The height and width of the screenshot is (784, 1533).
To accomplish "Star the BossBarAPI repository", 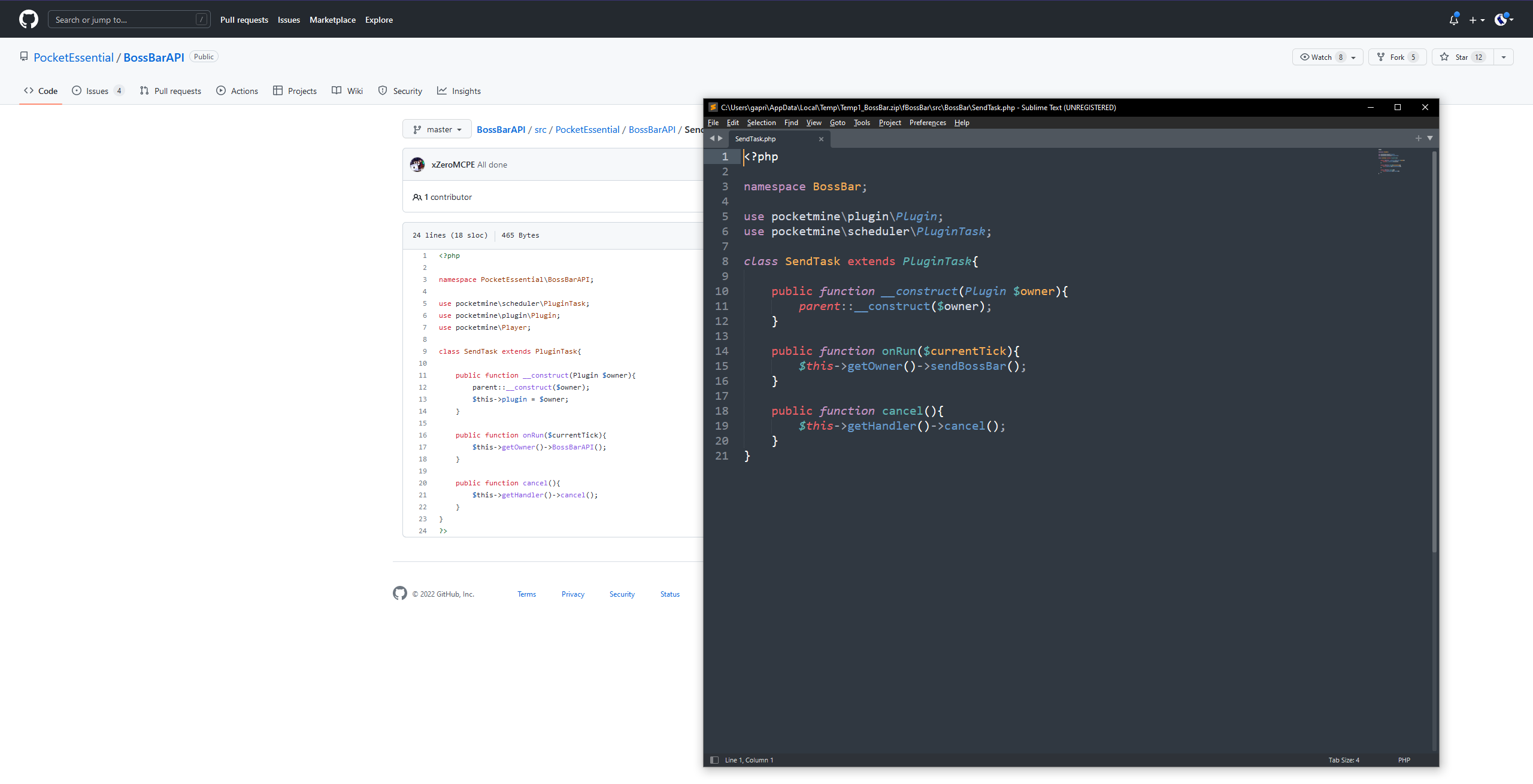I will pos(1462,57).
